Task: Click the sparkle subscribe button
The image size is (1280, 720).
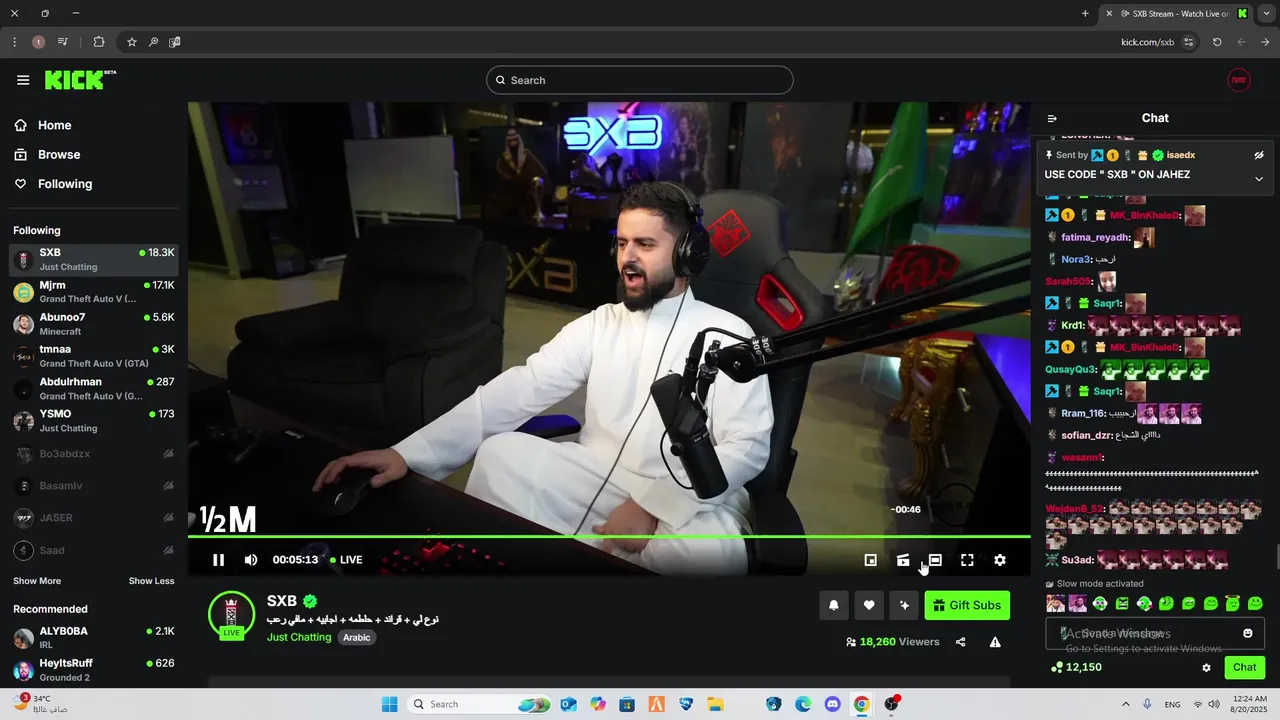Action: coord(904,605)
